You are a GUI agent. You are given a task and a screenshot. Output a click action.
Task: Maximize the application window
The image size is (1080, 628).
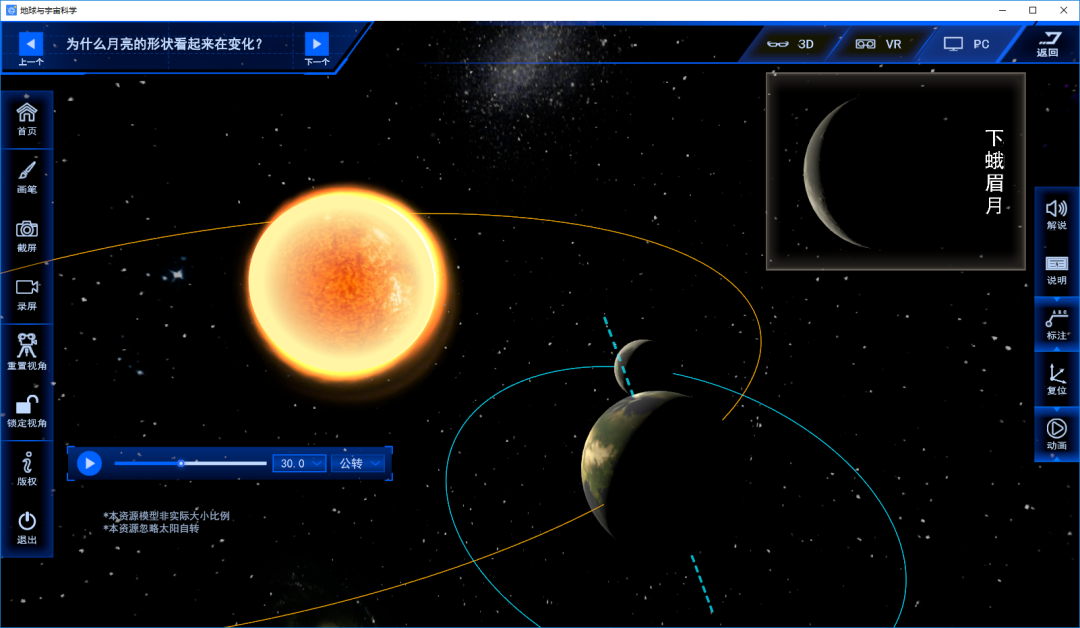coord(1032,10)
